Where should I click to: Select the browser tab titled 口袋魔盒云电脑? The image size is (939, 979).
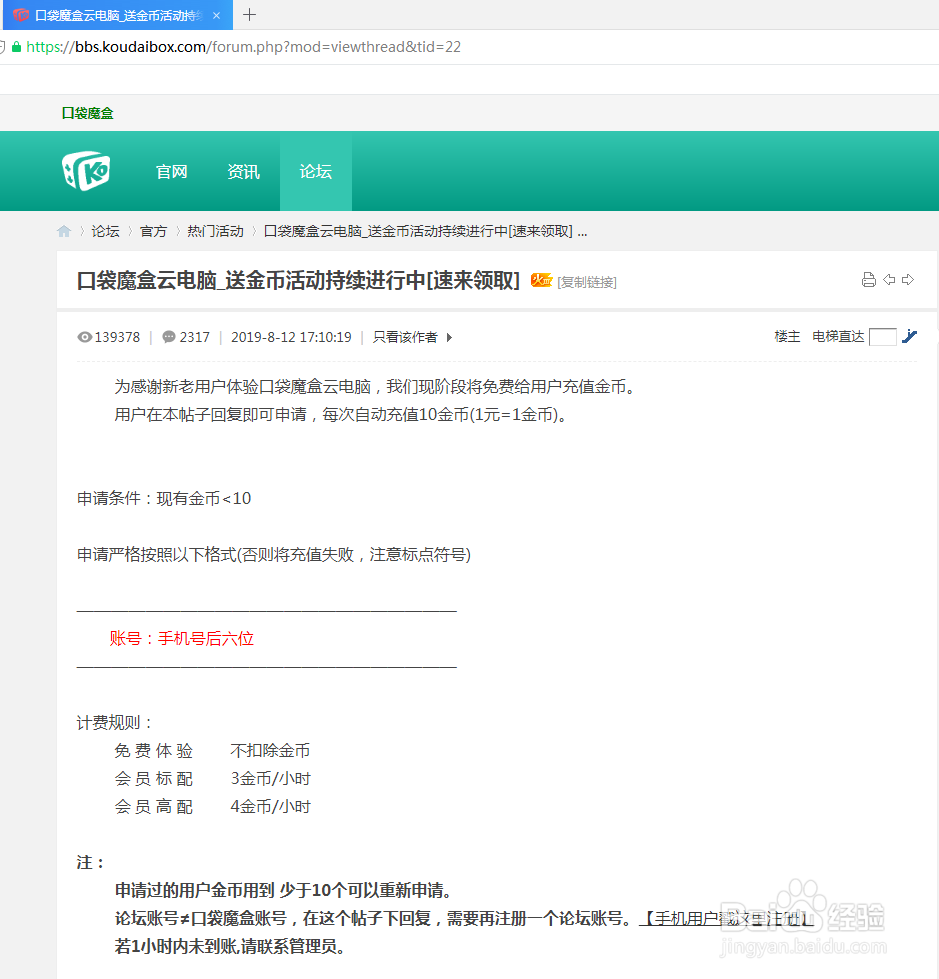coord(118,15)
